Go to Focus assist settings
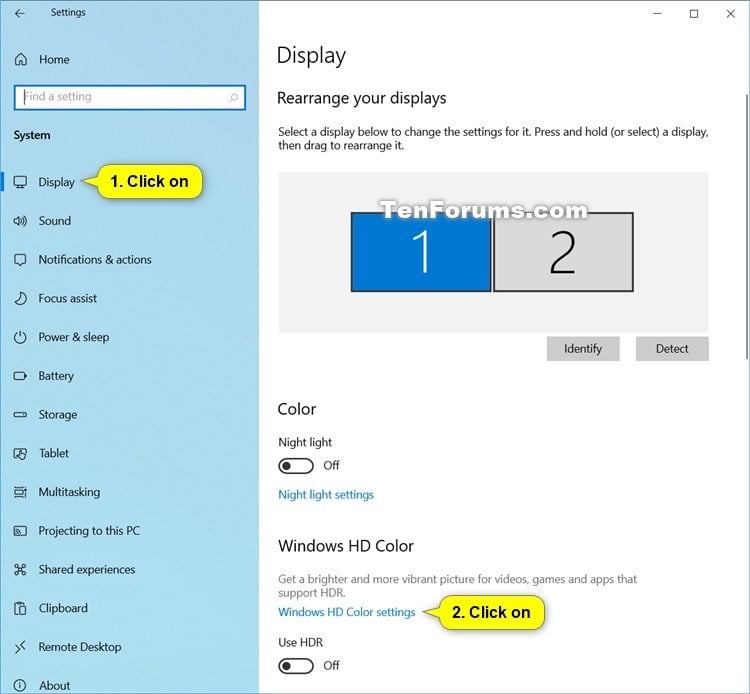Image resolution: width=750 pixels, height=694 pixels. 67,298
